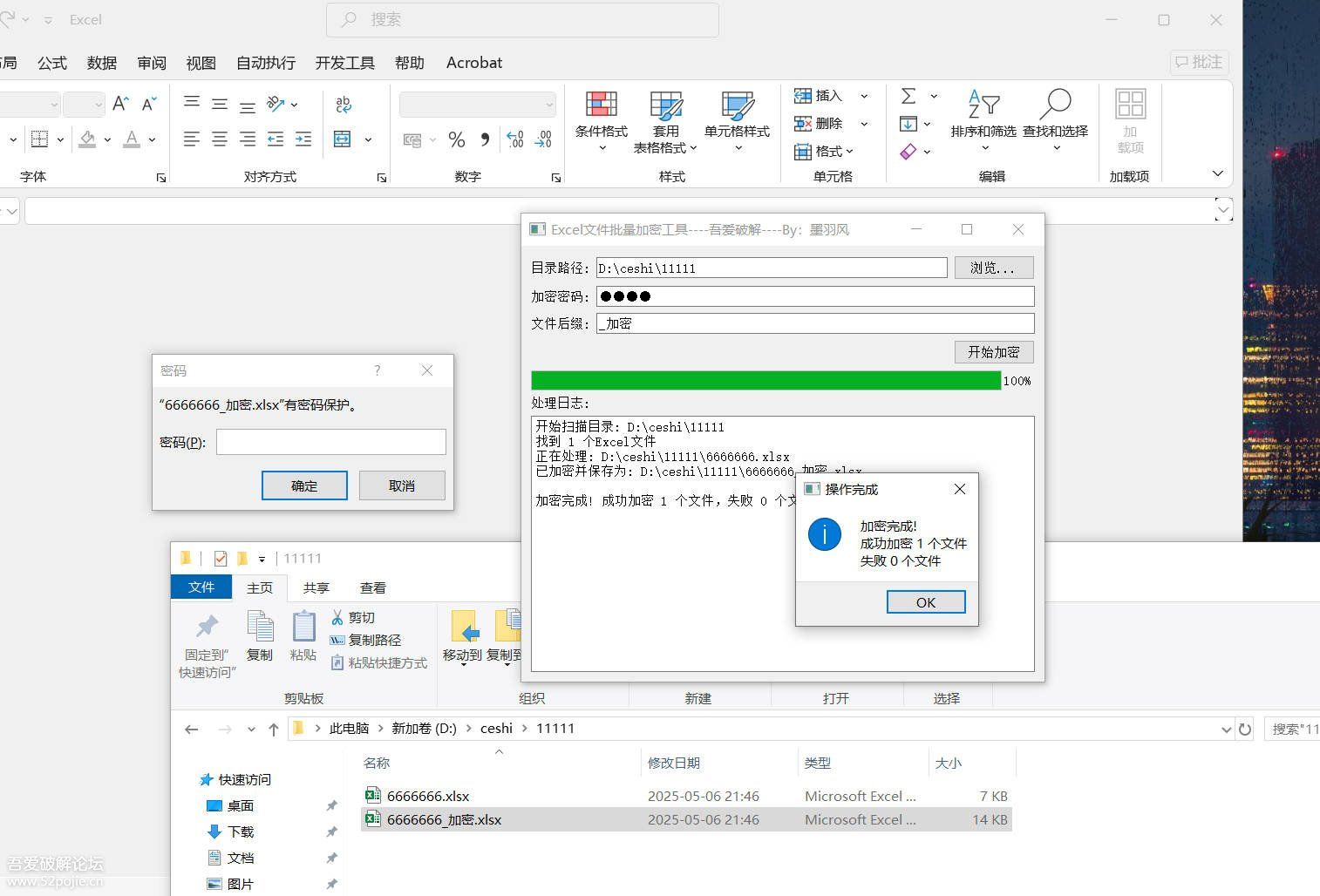Click the 批注 comments button

click(1200, 62)
